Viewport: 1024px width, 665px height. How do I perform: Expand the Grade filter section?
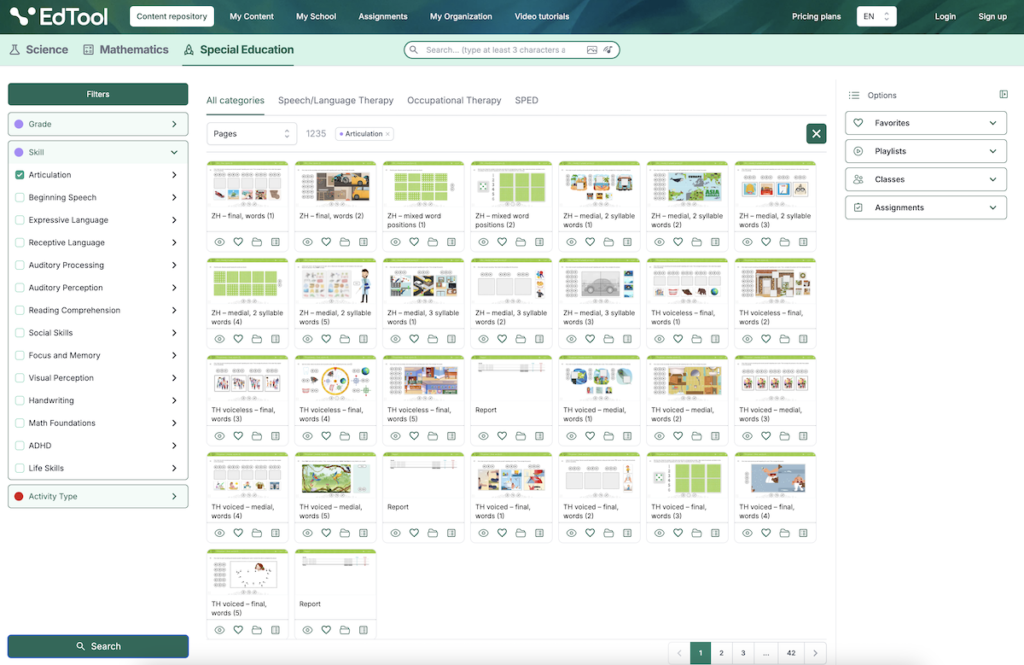point(98,124)
